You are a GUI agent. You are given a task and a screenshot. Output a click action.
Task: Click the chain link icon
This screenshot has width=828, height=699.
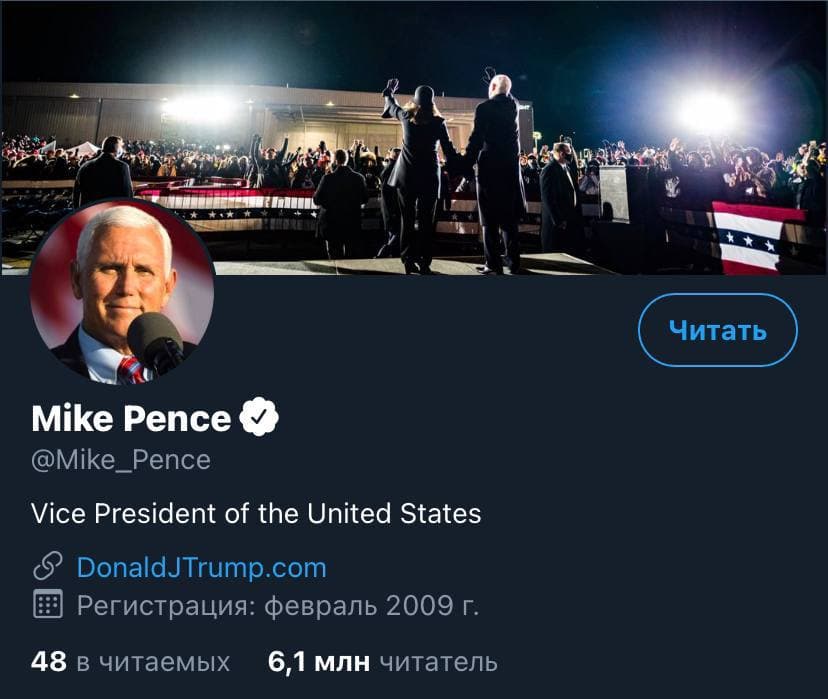click(48, 568)
